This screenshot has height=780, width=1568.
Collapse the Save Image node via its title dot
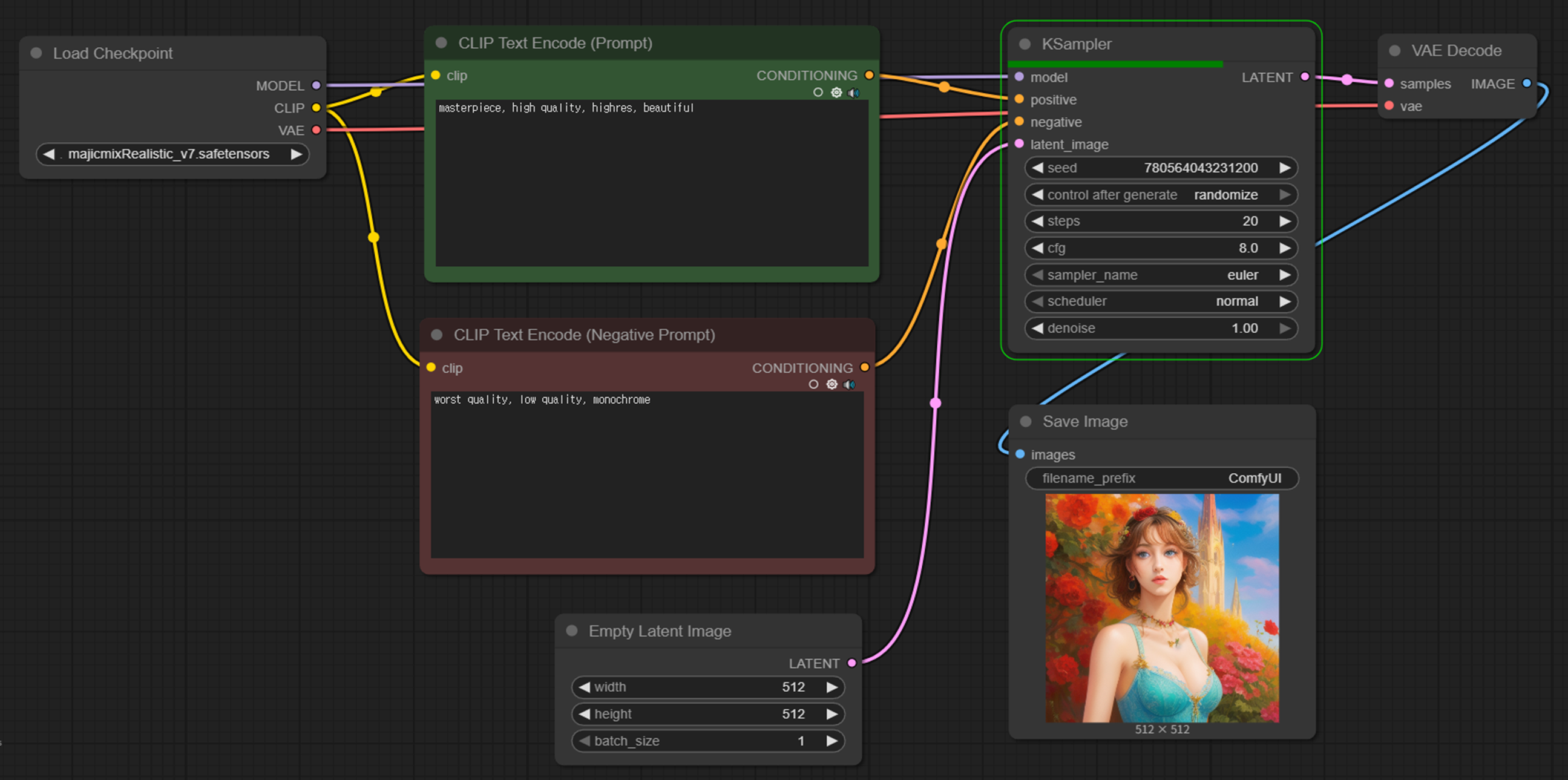click(x=1026, y=422)
